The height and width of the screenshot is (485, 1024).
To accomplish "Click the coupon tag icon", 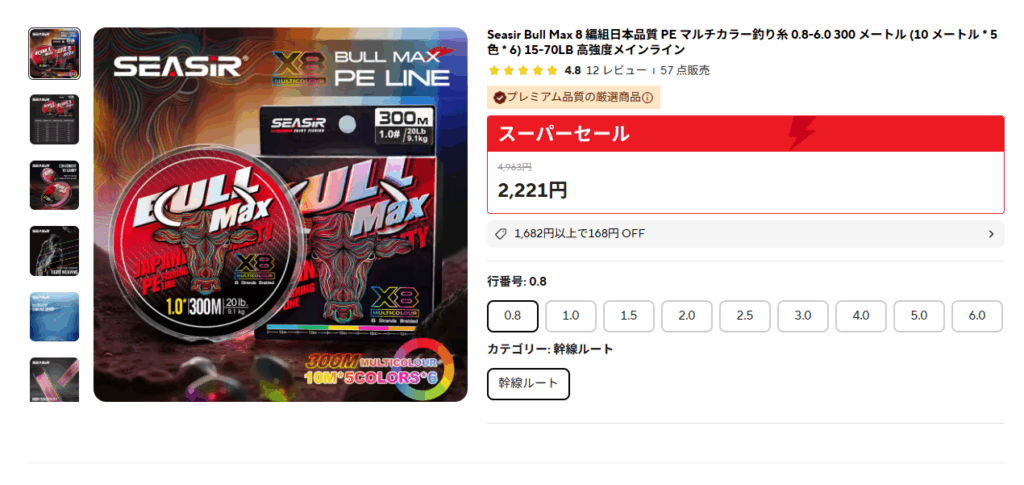I will pyautogui.click(x=501, y=234).
